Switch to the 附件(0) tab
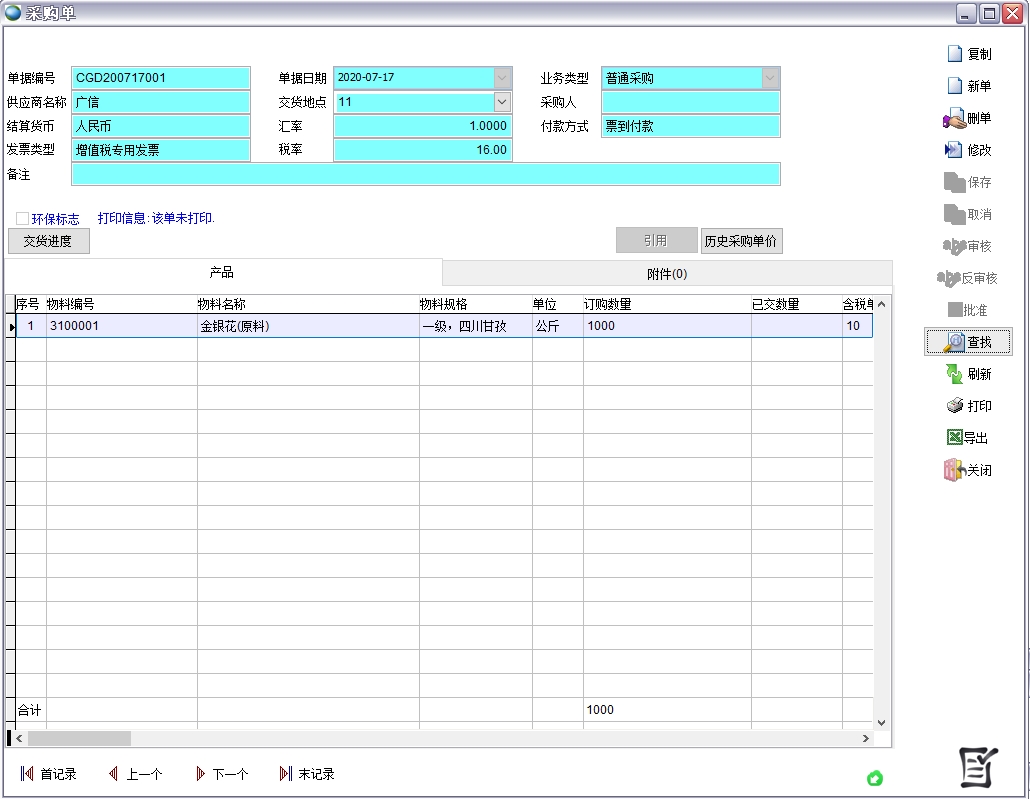1030x799 pixels. pyautogui.click(x=667, y=274)
